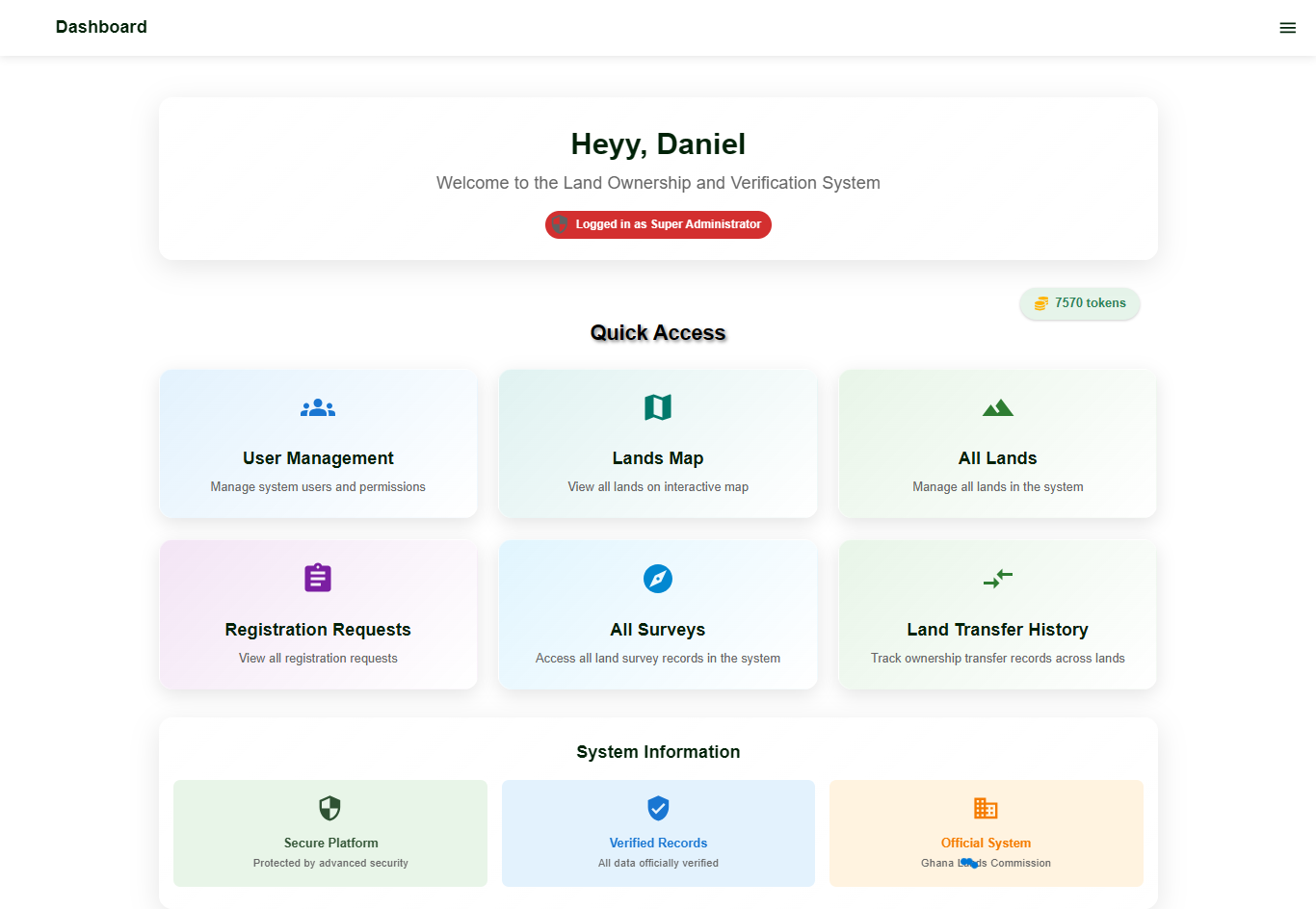The height and width of the screenshot is (909, 1316).
Task: Click the Lands Map folded-map icon
Action: pyautogui.click(x=658, y=407)
